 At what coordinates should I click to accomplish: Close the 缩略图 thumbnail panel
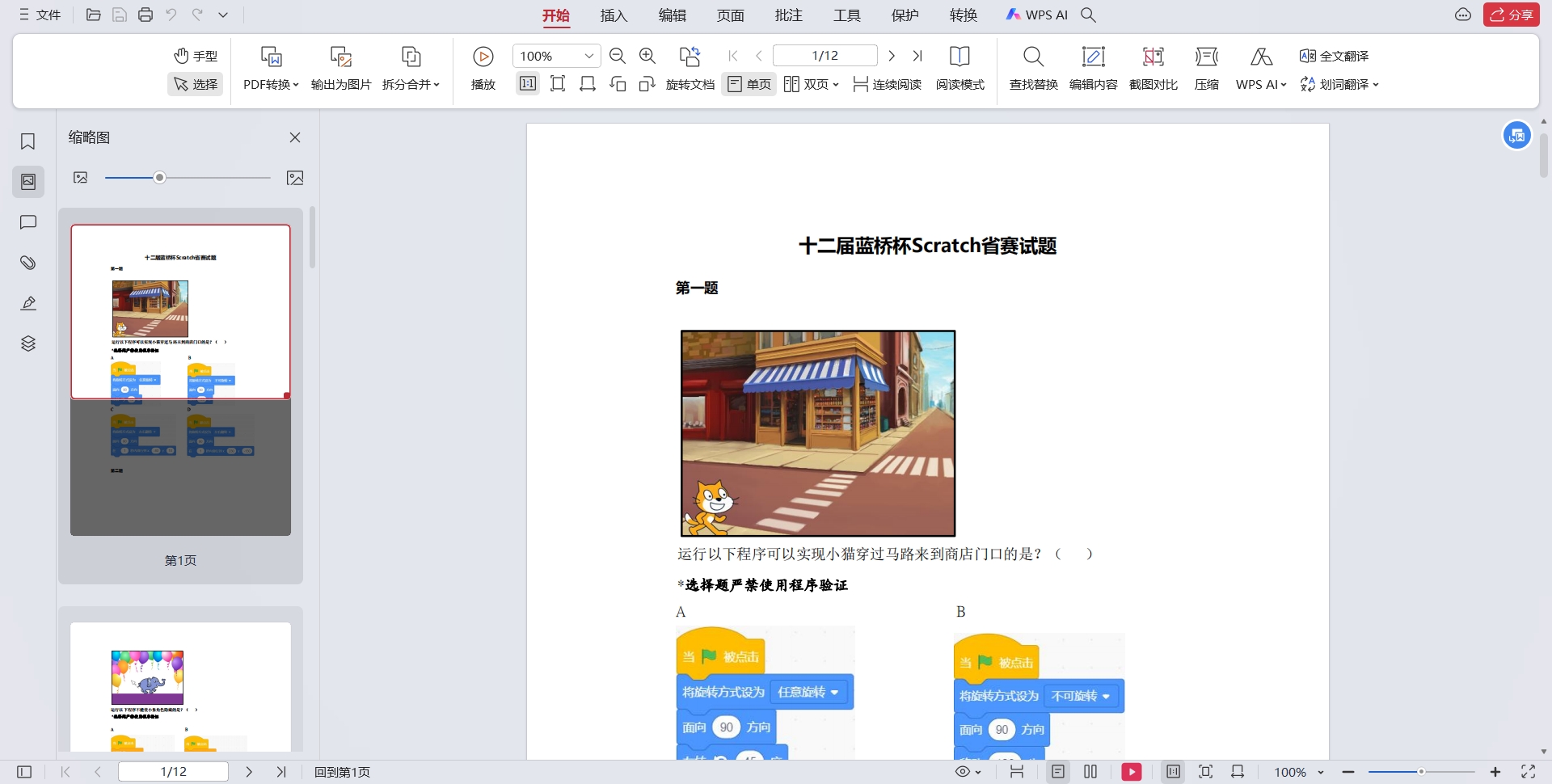point(295,137)
